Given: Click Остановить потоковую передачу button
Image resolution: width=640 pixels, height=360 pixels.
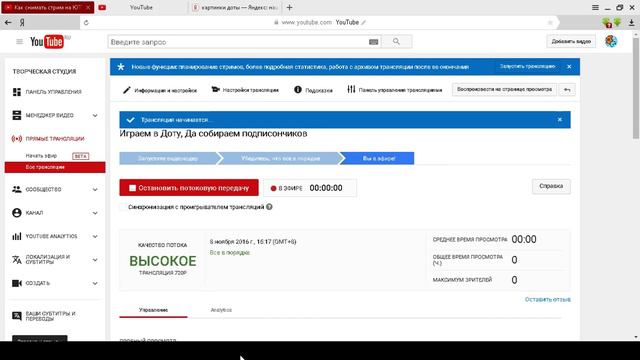Looking at the screenshot, I should tap(189, 188).
